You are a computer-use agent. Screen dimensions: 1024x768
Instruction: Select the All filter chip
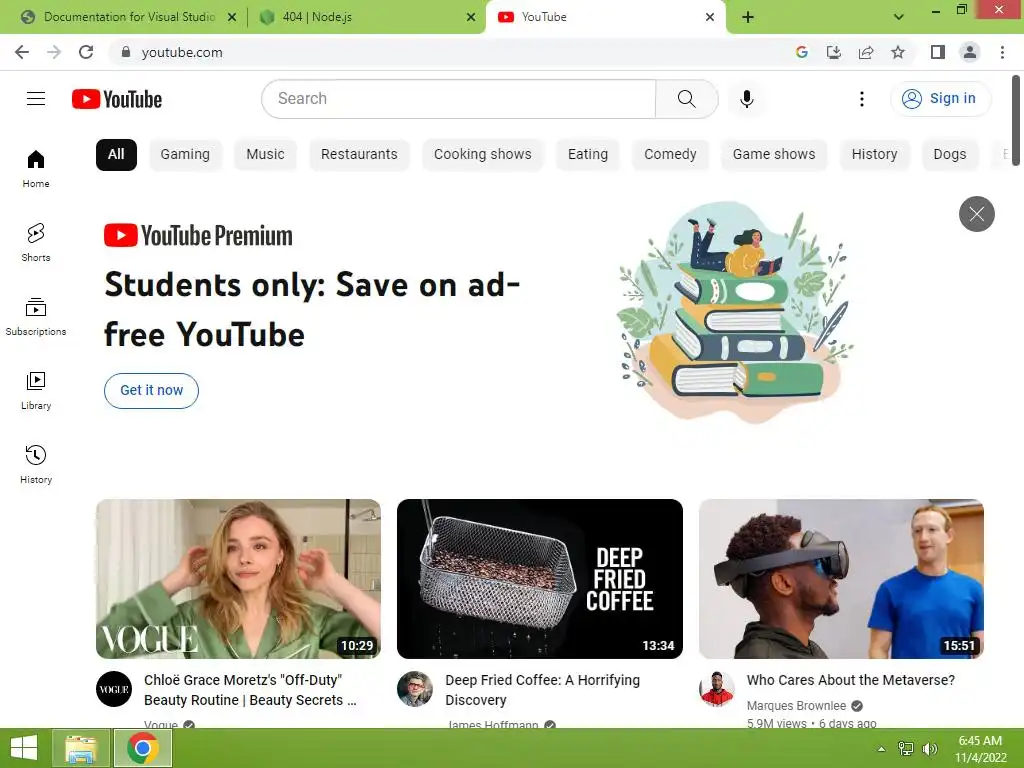(x=116, y=155)
